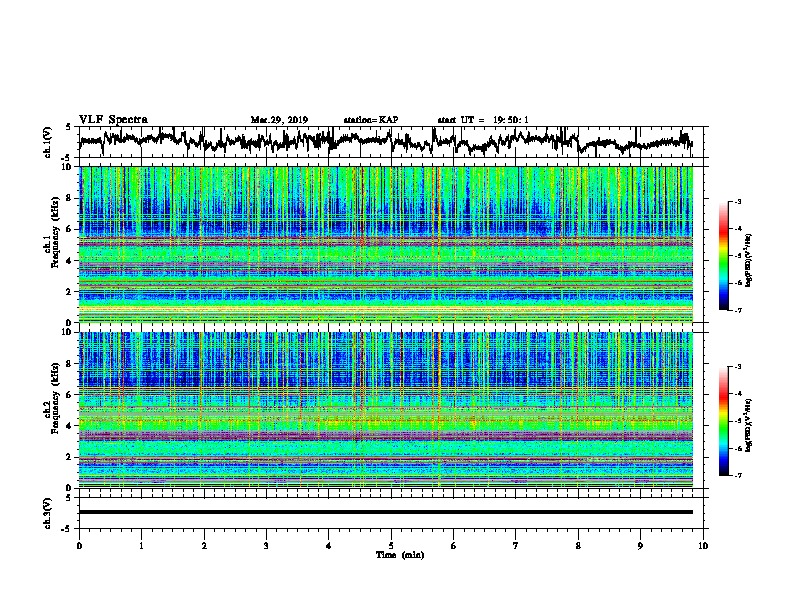Click the "ch.3(V)" vertical axis label
The width and height of the screenshot is (792, 612).
(x=48, y=513)
